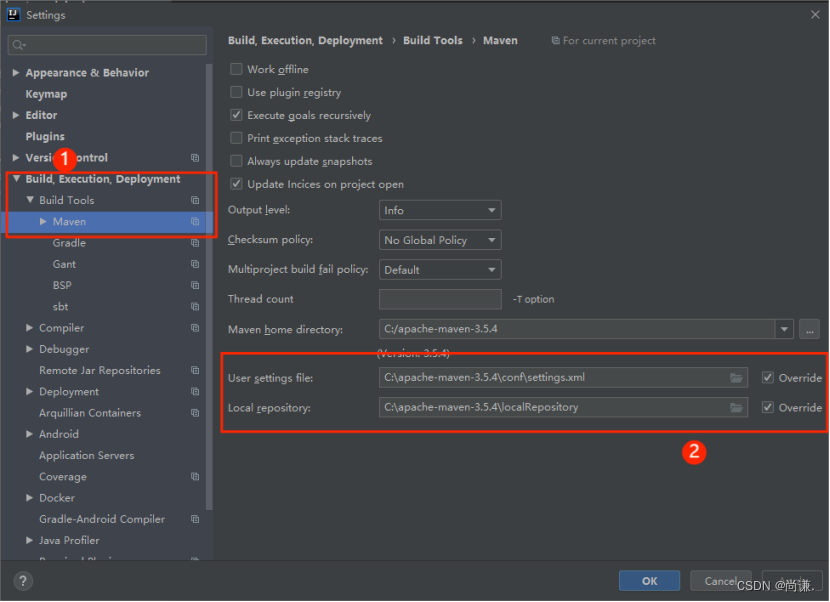The height and width of the screenshot is (602, 830).
Task: Select Keymap settings category
Action: 46,94
